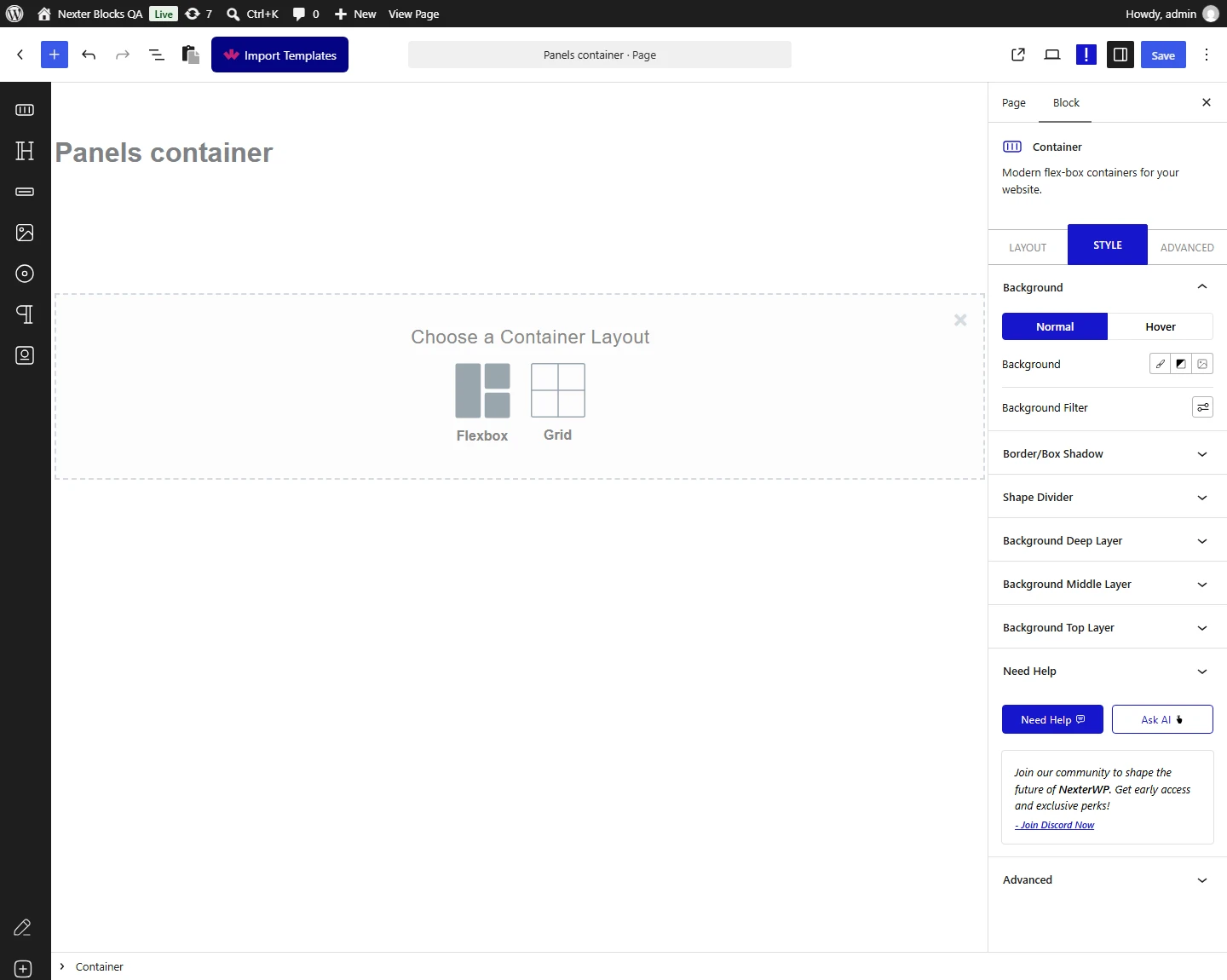Image resolution: width=1227 pixels, height=980 pixels.
Task: Switch background state to Hover
Action: [1161, 326]
